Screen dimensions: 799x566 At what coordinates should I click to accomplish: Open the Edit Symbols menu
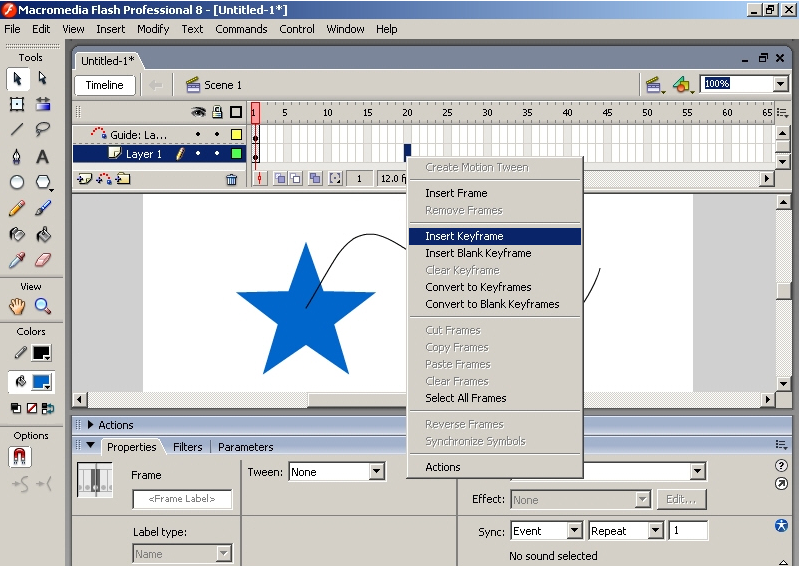pos(683,85)
